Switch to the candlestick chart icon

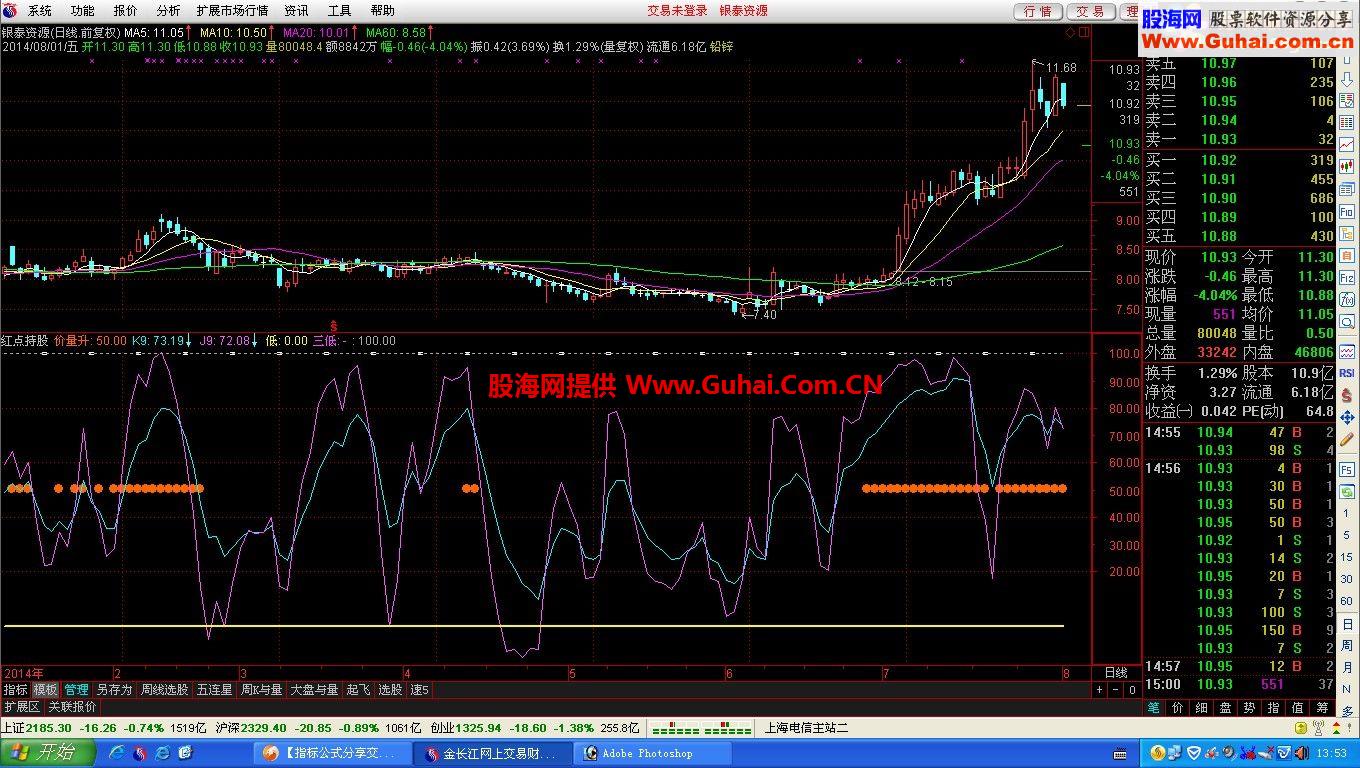coord(1347,166)
